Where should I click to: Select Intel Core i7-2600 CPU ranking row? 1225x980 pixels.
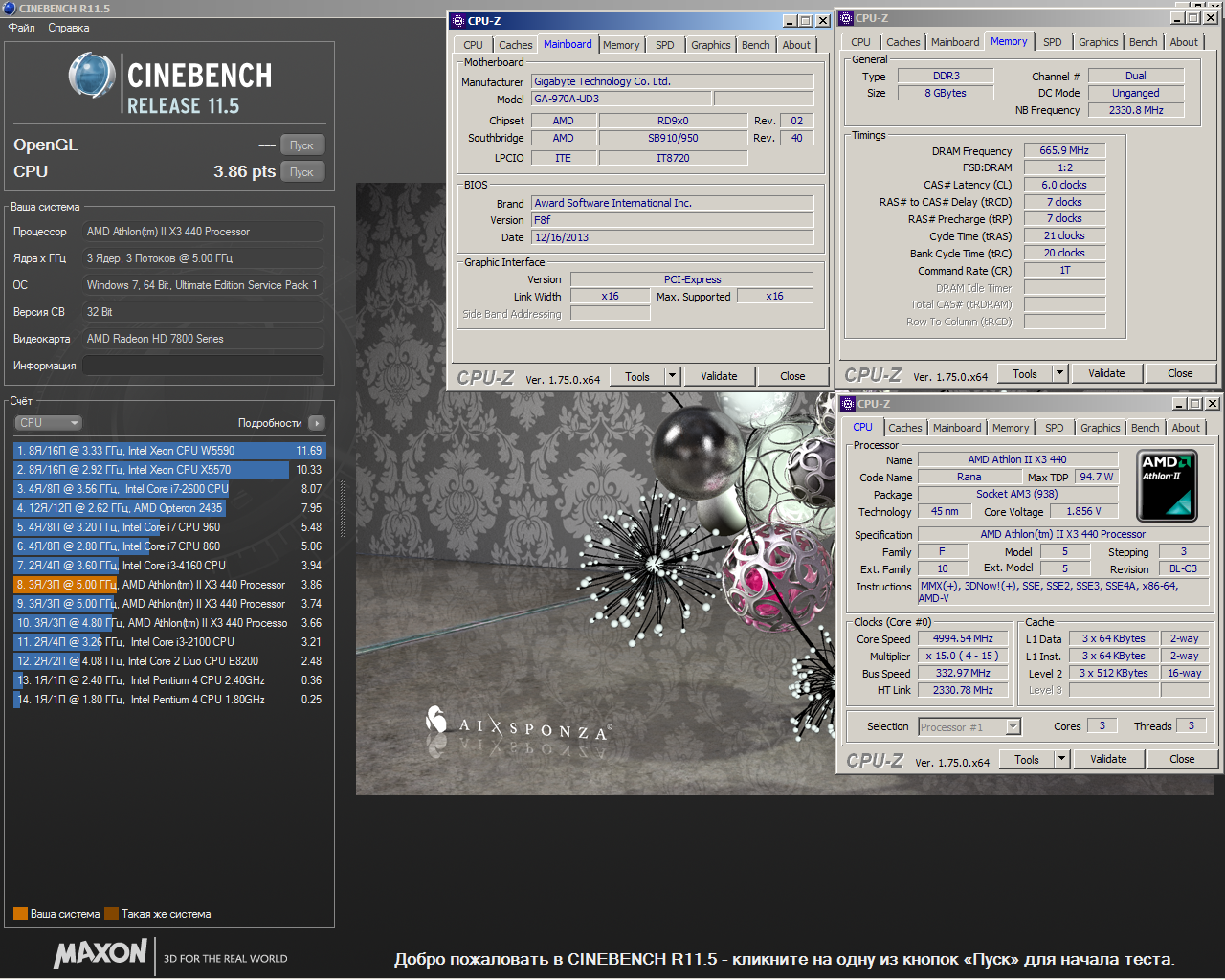tap(170, 489)
